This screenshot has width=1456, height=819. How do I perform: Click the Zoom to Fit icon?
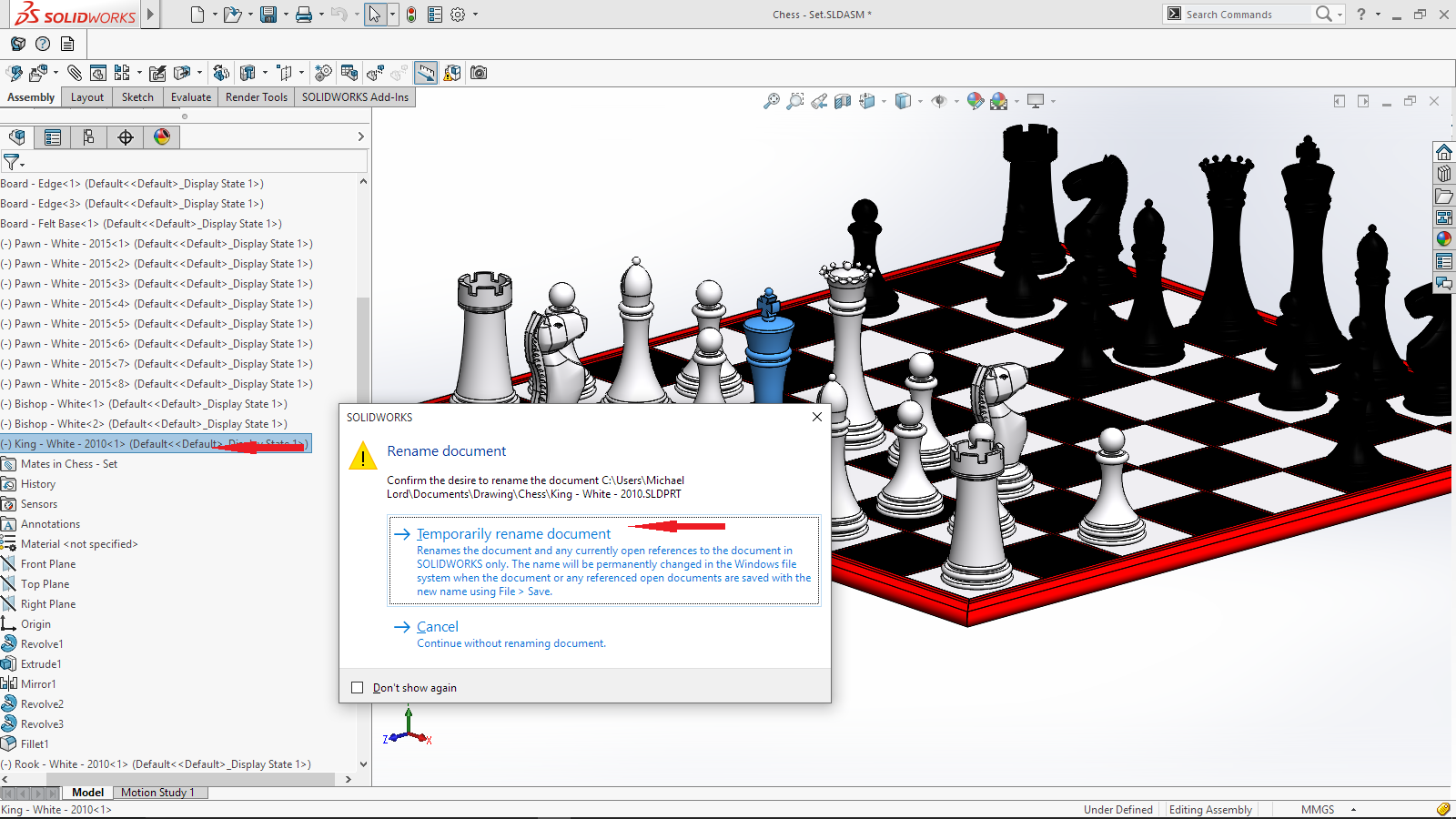[x=771, y=101]
